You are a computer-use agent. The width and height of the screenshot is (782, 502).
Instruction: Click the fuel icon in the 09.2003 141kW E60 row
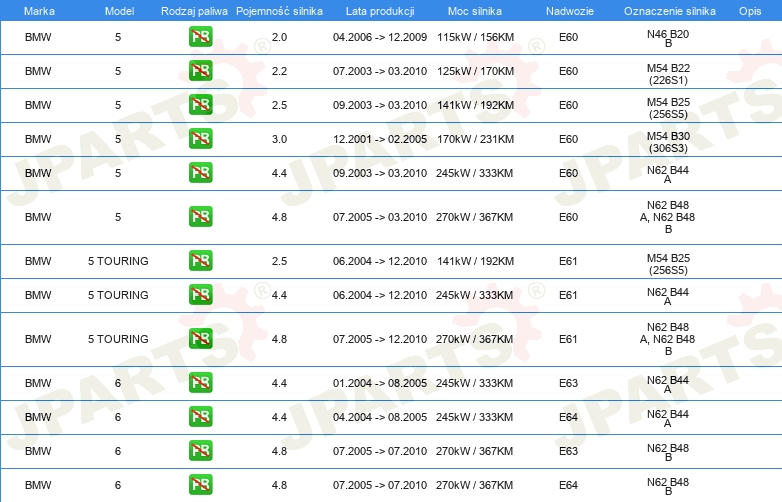200,105
